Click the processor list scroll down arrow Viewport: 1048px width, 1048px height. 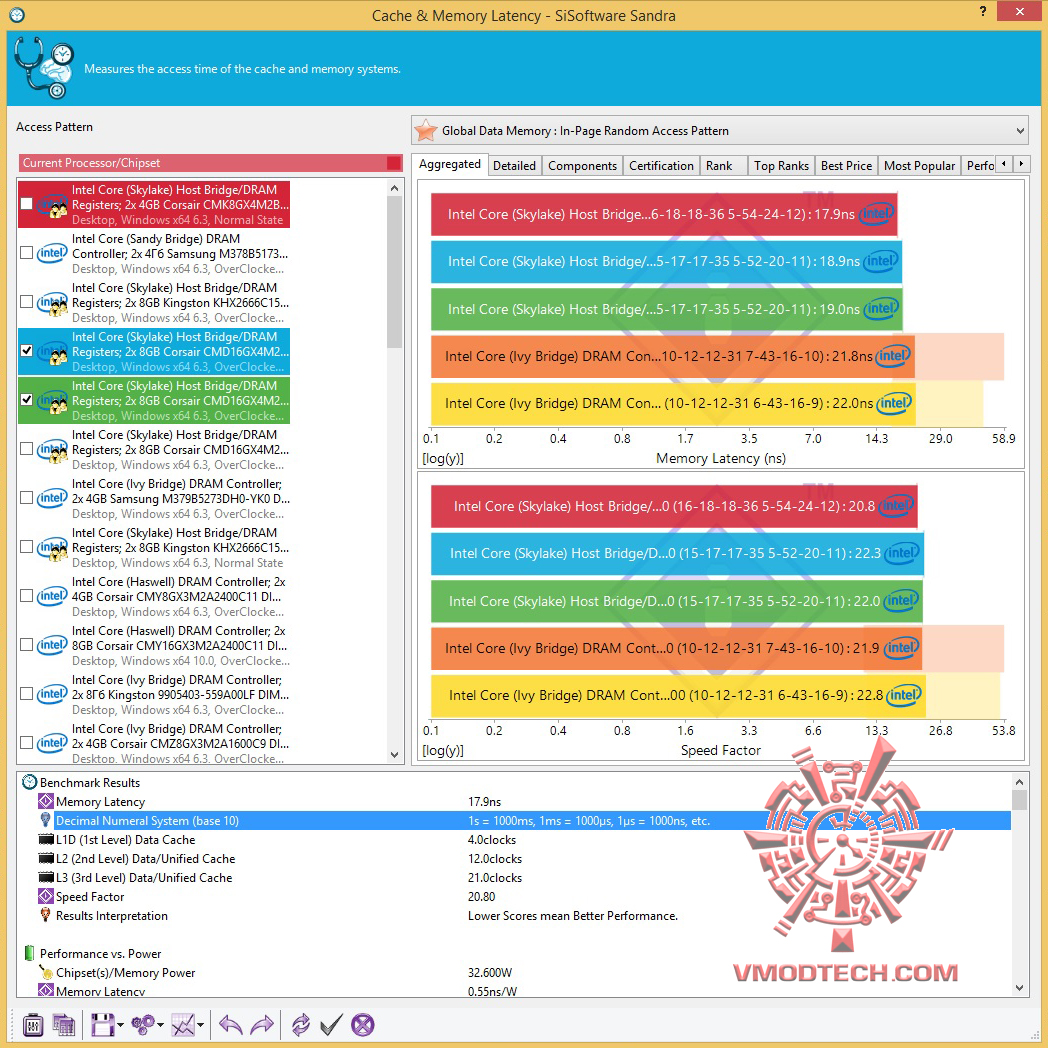(394, 755)
